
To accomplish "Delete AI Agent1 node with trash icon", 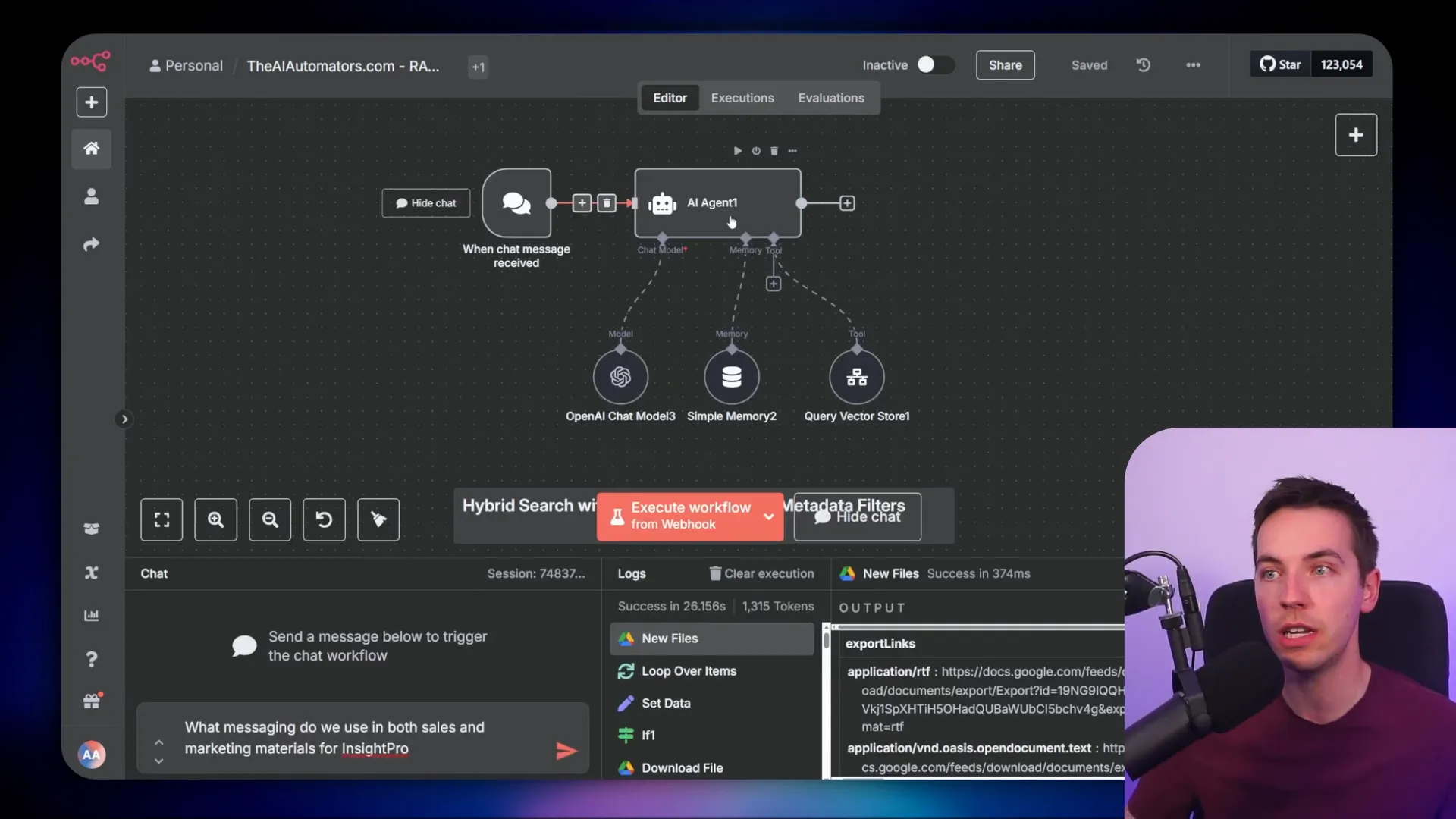I will point(774,151).
